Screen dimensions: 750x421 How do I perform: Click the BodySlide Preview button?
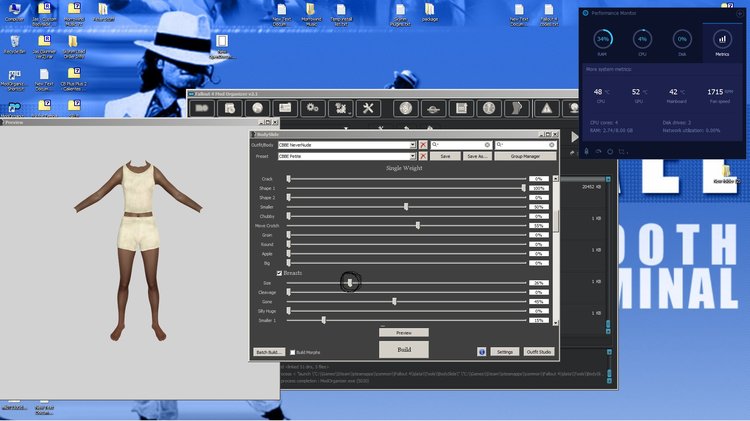coord(404,332)
